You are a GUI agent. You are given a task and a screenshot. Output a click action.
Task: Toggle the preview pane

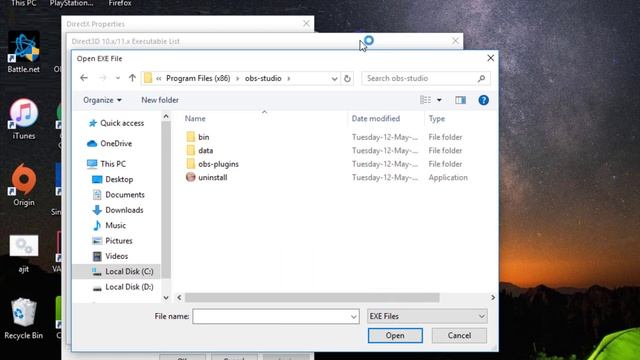[x=460, y=100]
